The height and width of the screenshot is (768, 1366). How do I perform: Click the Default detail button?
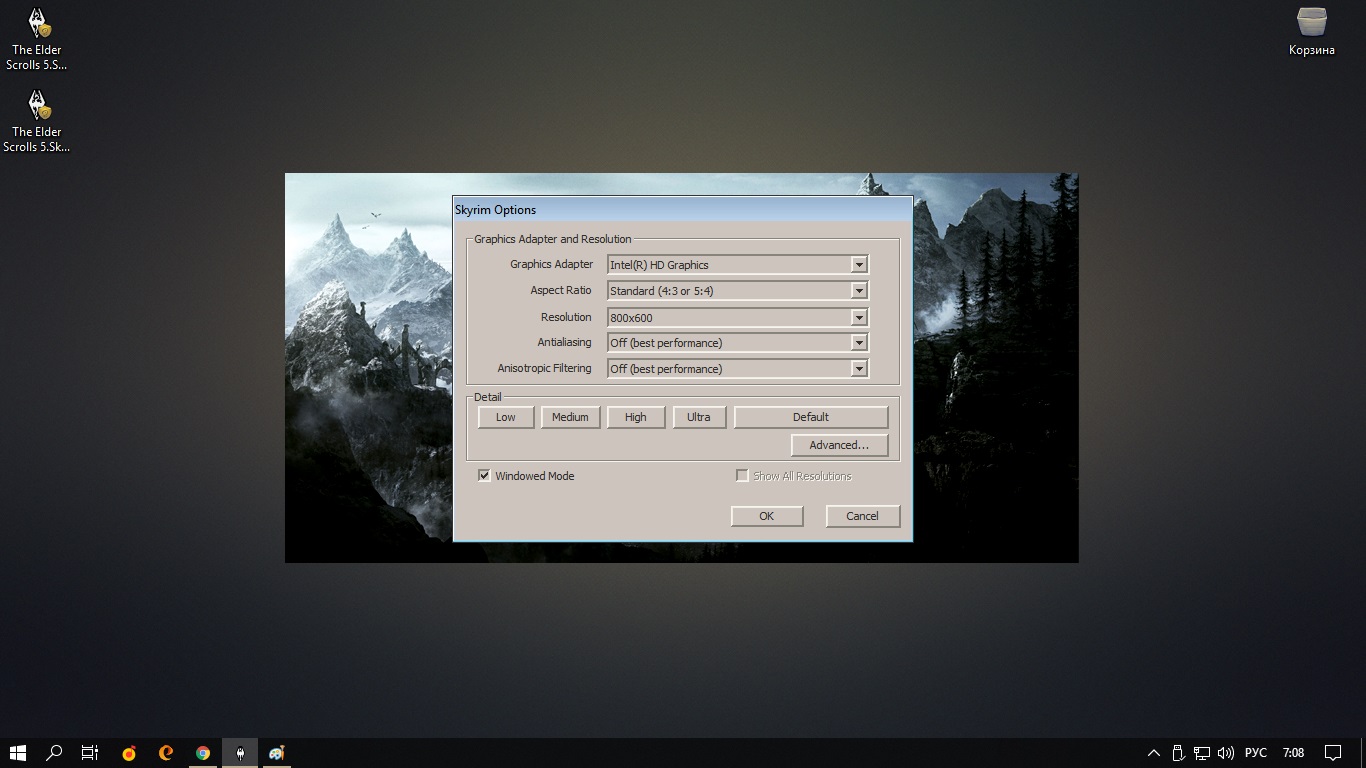(x=811, y=417)
